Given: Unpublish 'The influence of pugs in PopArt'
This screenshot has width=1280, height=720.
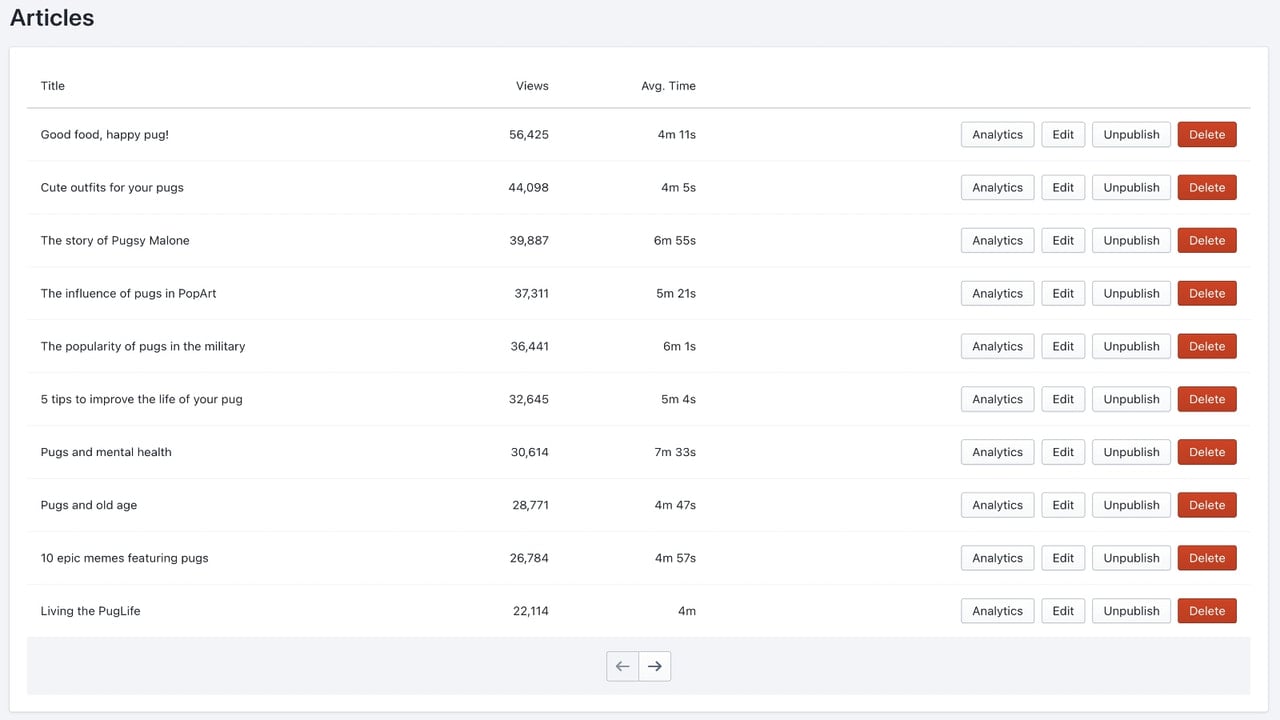Looking at the screenshot, I should pyautogui.click(x=1131, y=294).
